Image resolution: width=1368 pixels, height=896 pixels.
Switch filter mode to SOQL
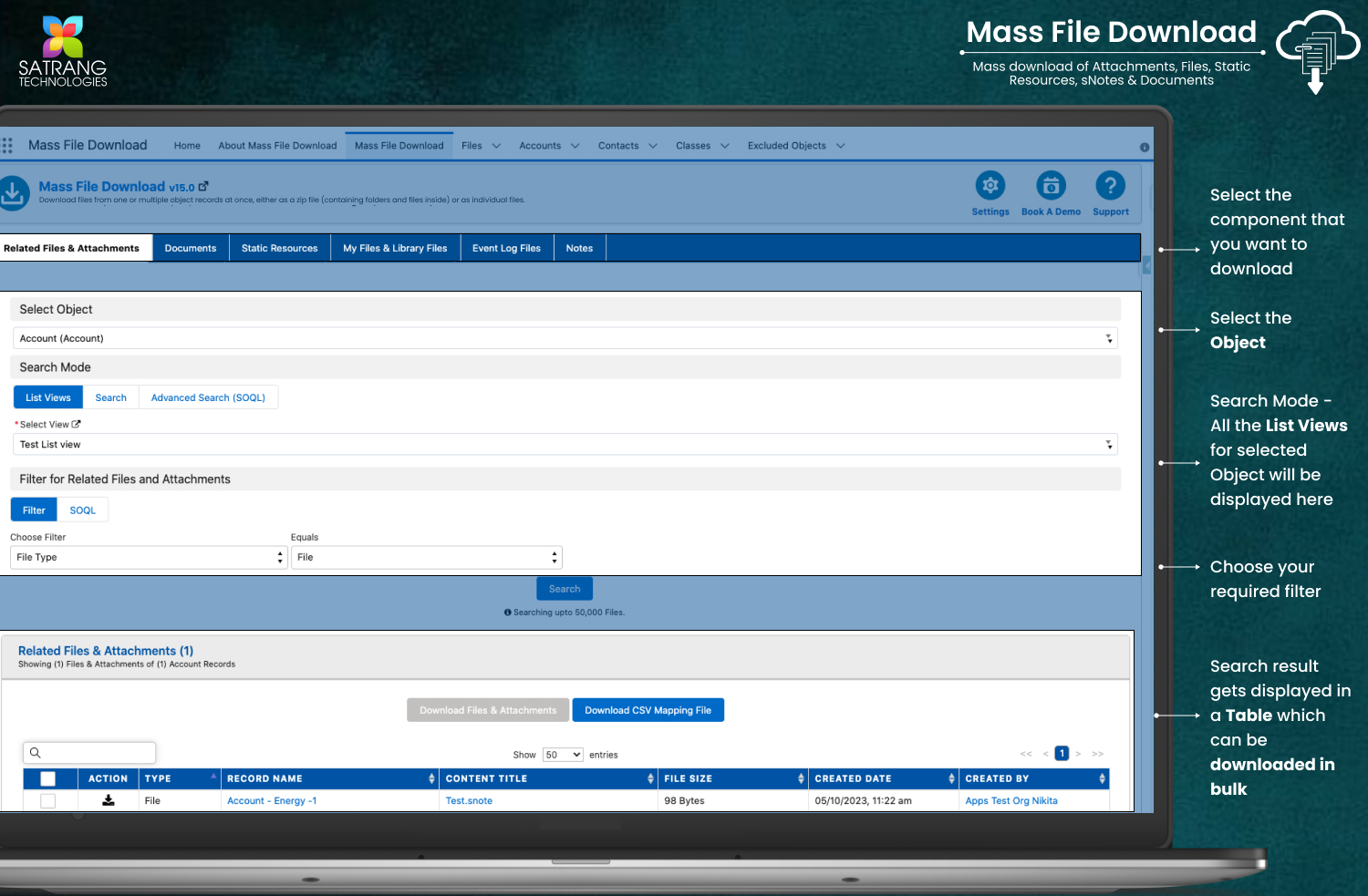click(82, 510)
